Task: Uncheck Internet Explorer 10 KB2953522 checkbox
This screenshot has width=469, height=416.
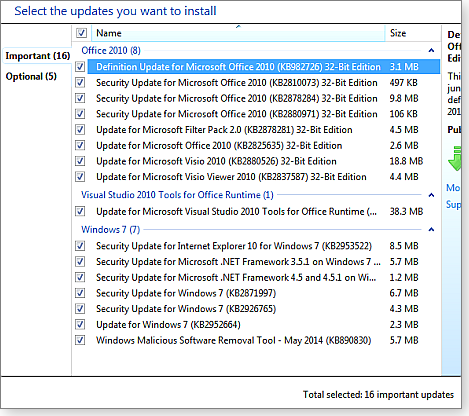Action: pos(80,246)
